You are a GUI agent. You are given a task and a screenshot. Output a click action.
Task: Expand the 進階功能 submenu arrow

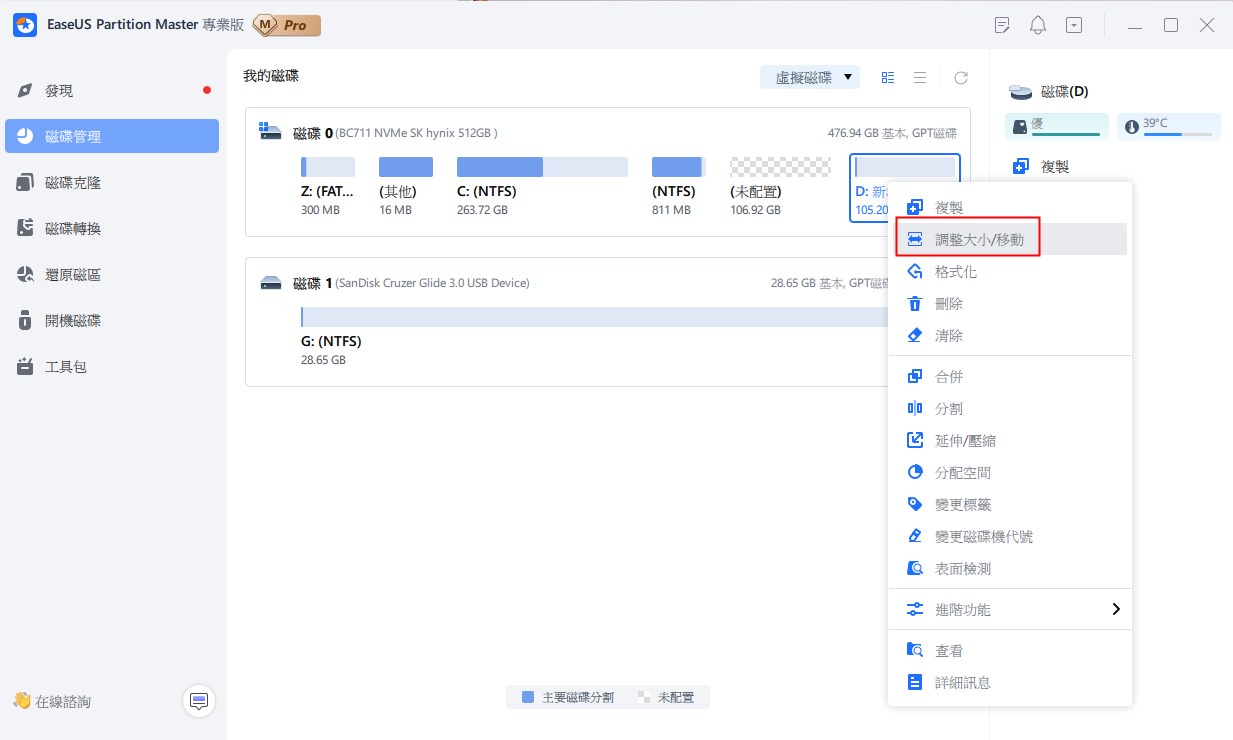[1116, 609]
